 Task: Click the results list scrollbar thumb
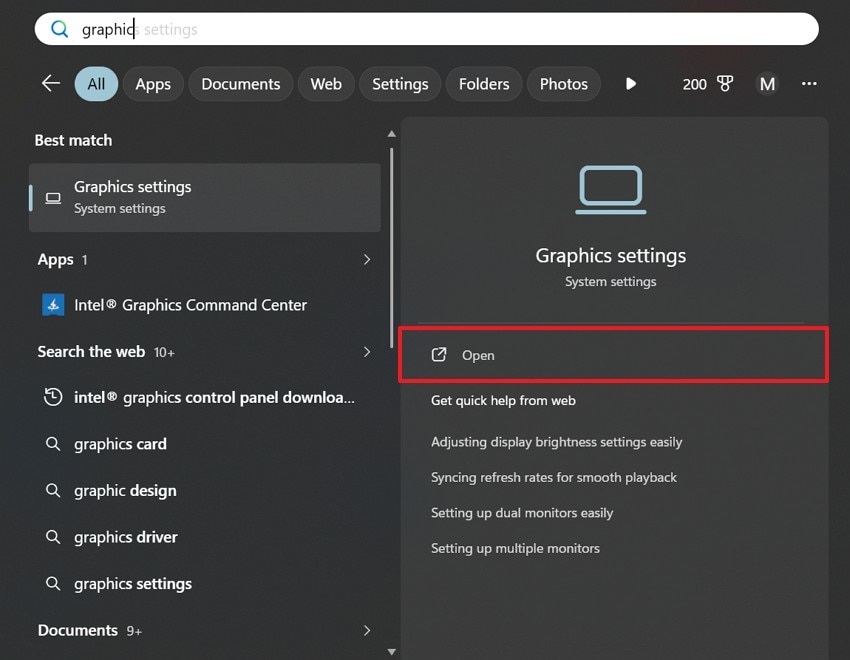coord(391,248)
